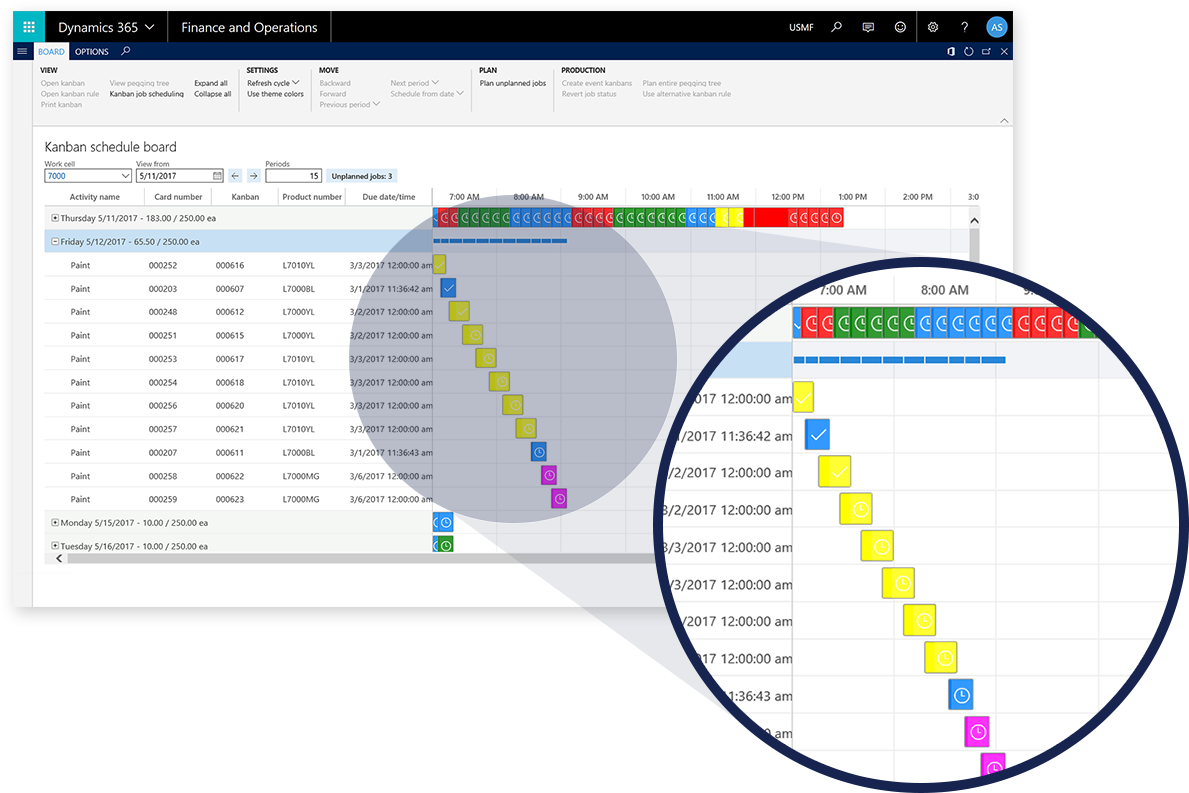Click the open in new window icon
1189x793 pixels.
click(x=987, y=52)
